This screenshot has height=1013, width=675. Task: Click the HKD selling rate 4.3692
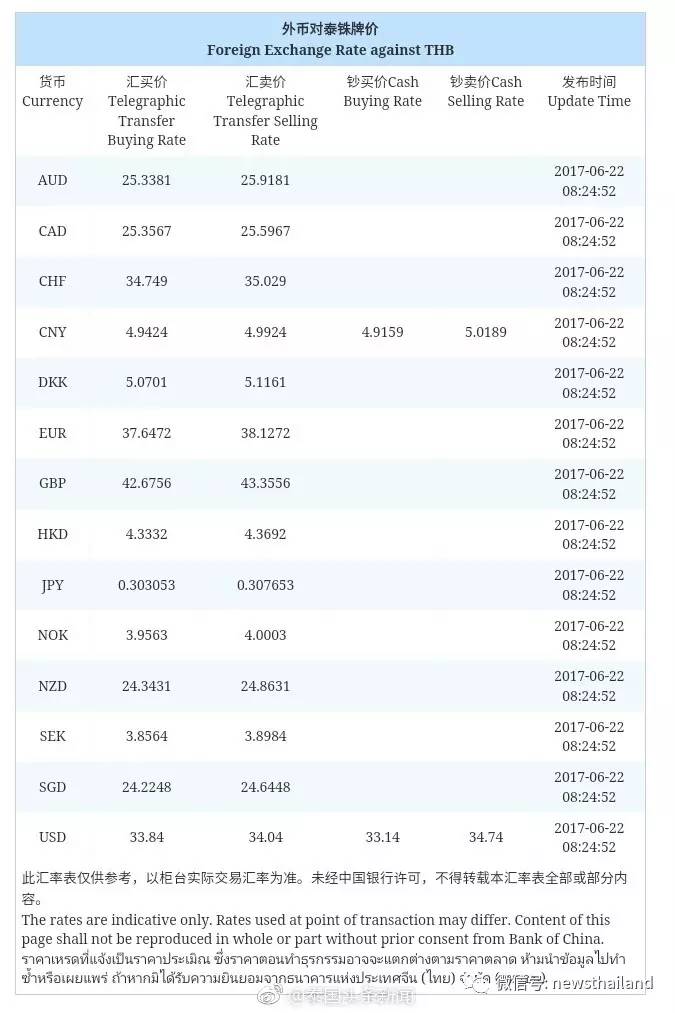point(265,534)
